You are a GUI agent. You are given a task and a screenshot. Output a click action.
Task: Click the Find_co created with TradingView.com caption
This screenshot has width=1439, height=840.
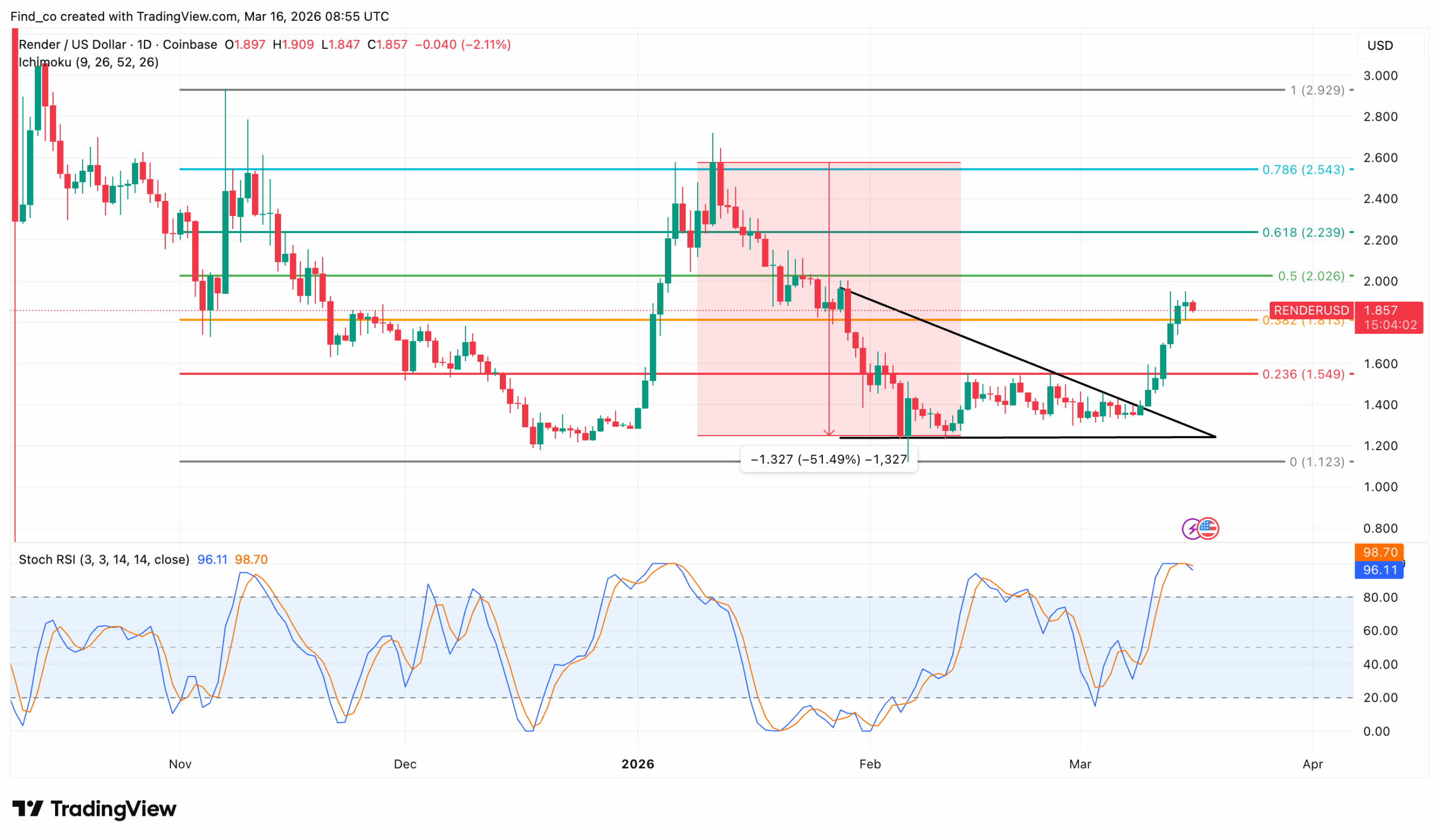200,16
